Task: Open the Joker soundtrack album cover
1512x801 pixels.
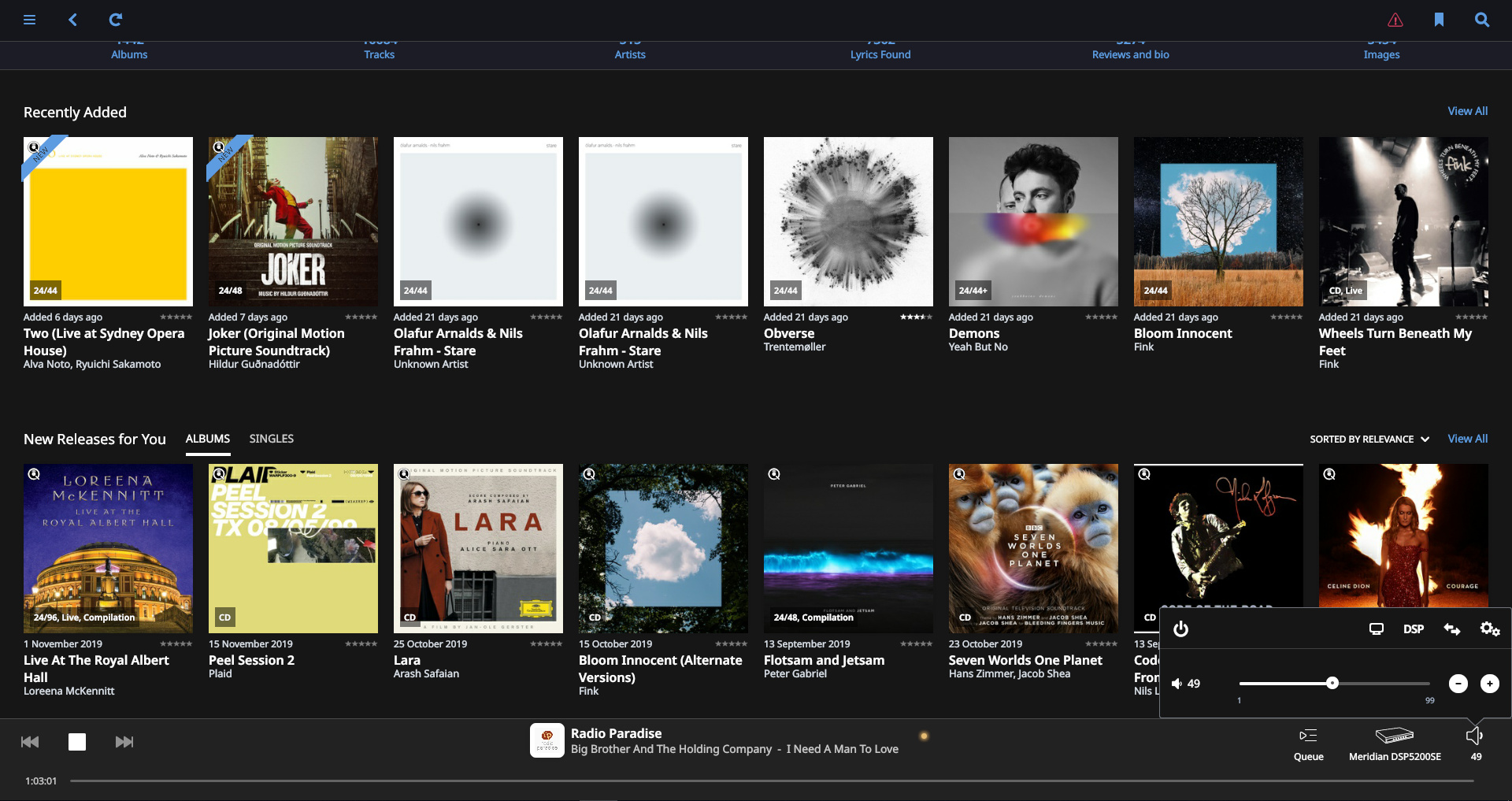Action: 293,221
